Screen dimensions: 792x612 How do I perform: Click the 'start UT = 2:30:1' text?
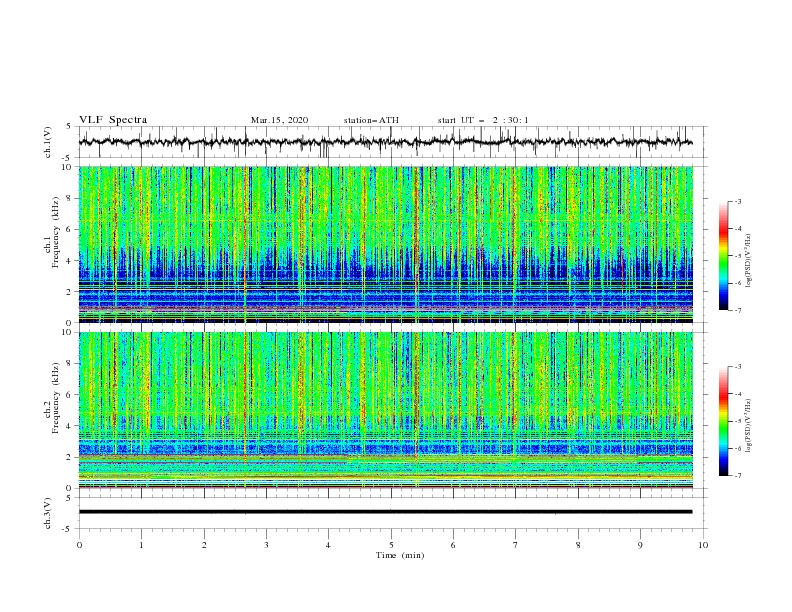tap(483, 120)
